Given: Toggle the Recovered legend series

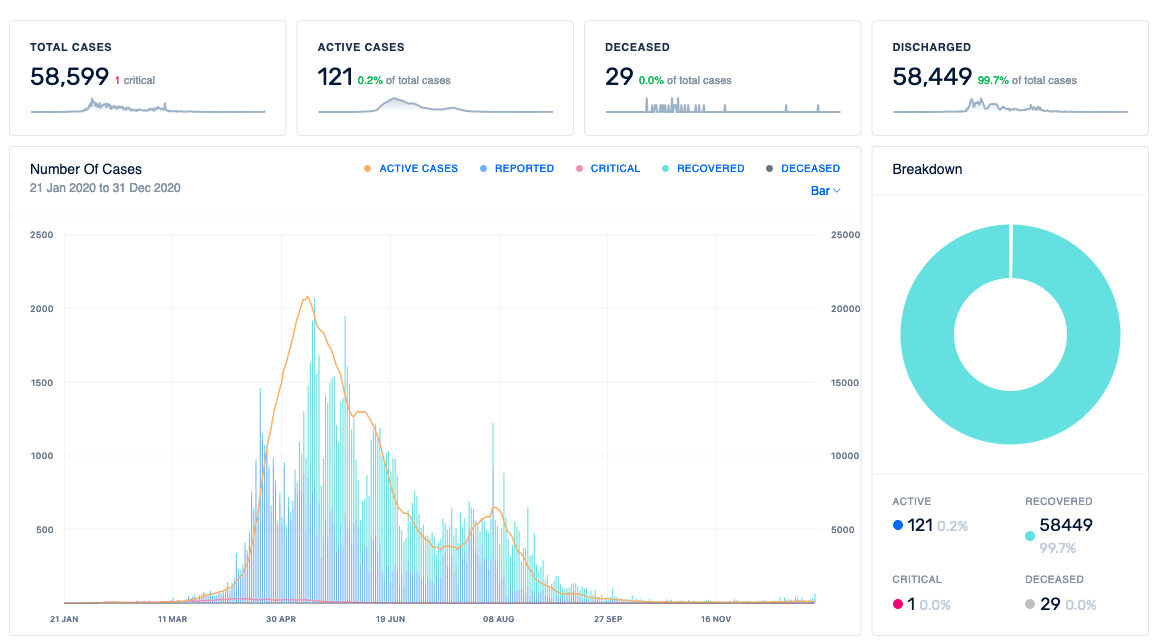Looking at the screenshot, I should [x=710, y=169].
